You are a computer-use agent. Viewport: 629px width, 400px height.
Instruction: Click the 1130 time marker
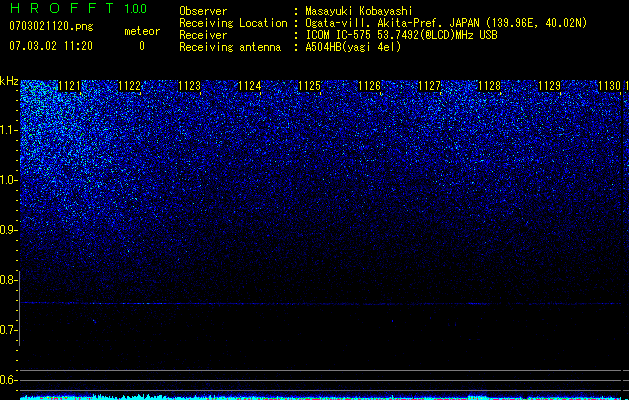tap(609, 86)
